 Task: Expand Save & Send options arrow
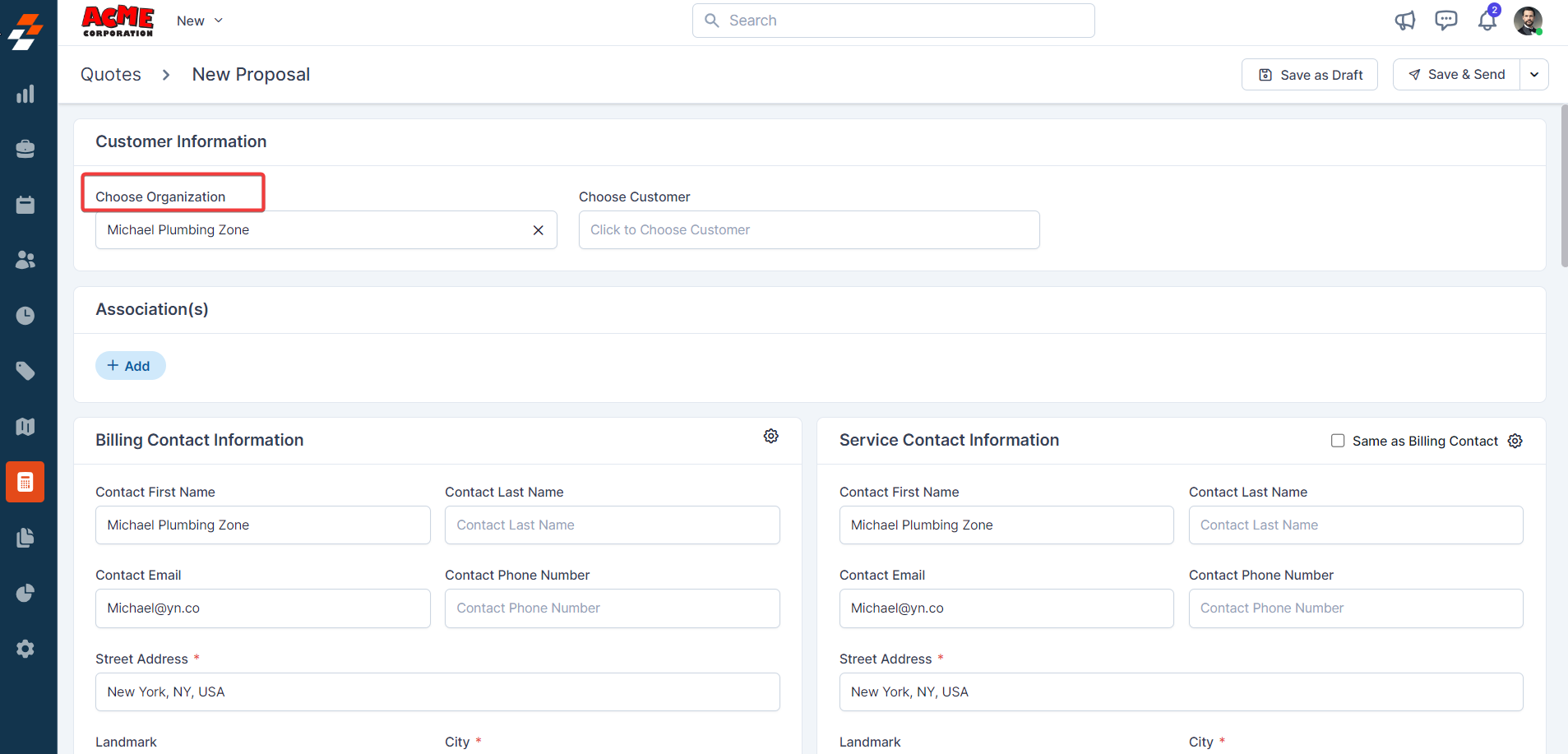pos(1534,75)
